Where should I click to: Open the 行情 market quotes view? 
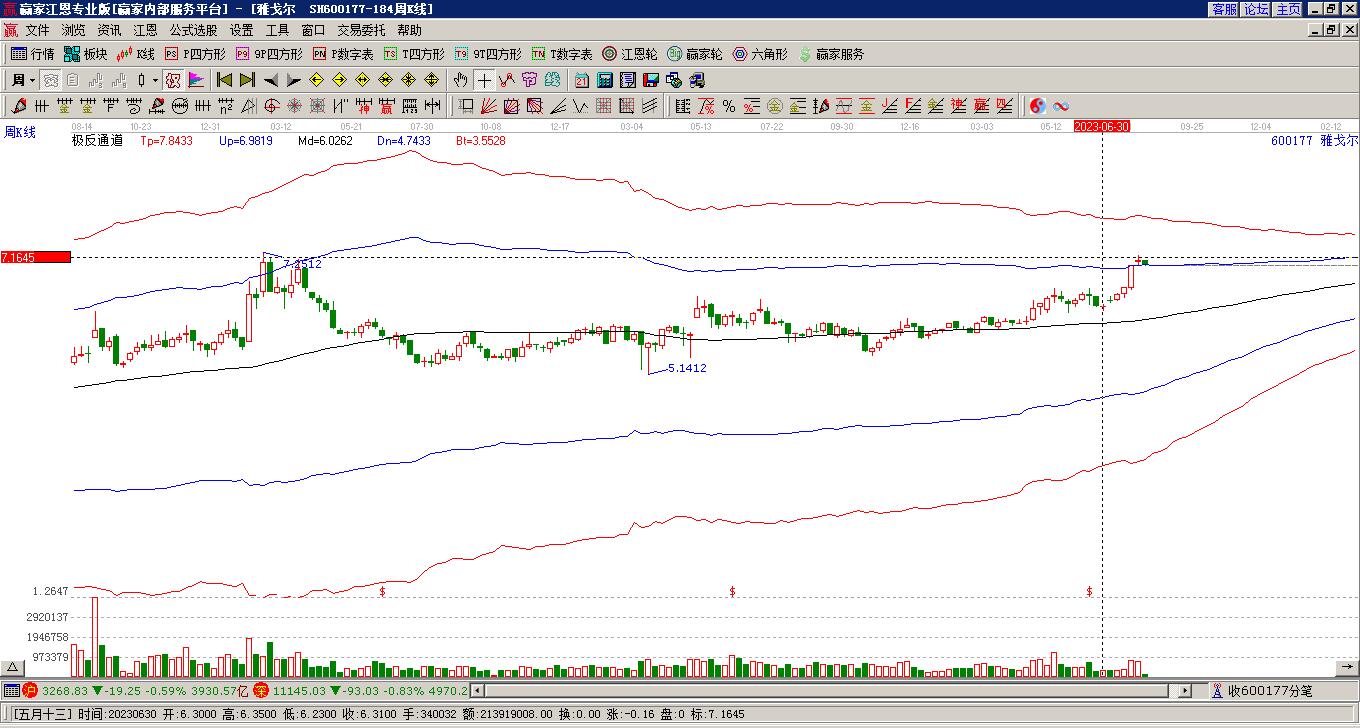(32, 54)
